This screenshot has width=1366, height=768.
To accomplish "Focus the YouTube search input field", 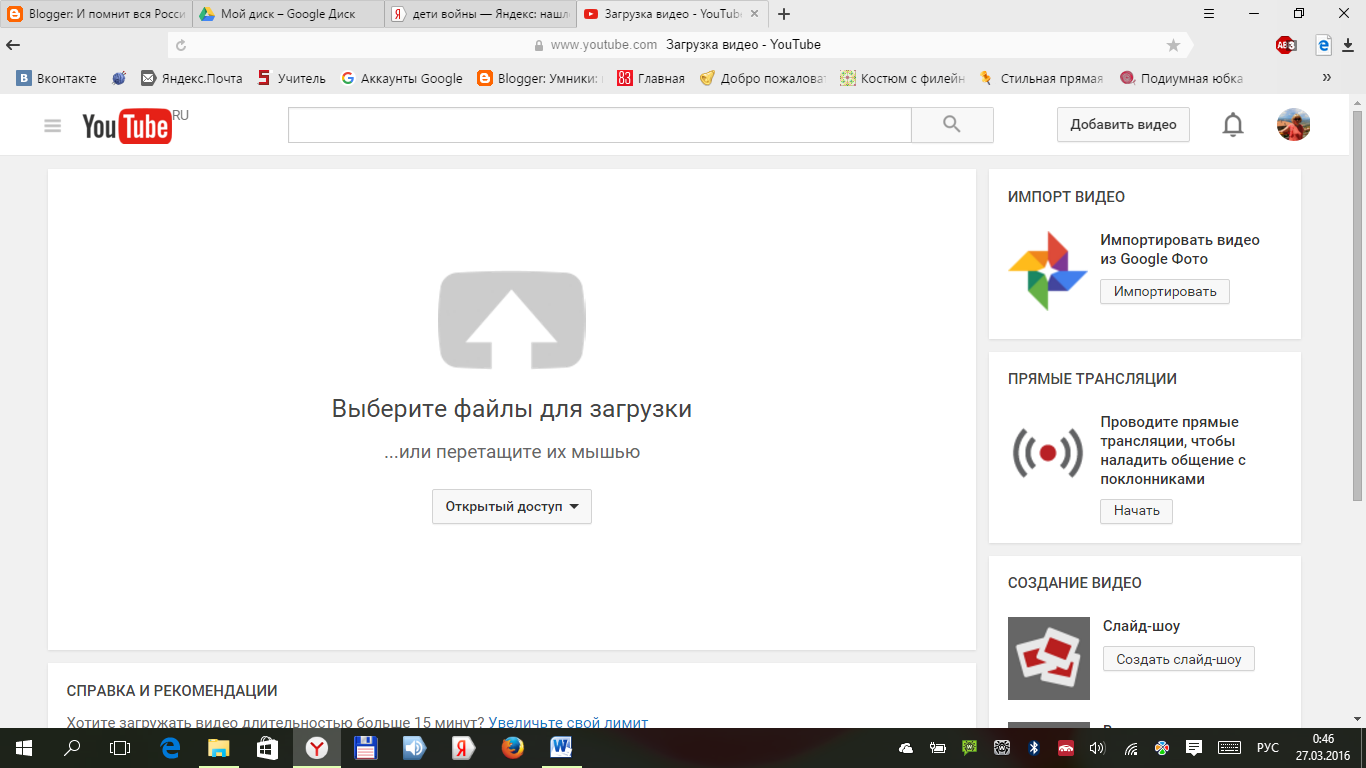I will [600, 125].
